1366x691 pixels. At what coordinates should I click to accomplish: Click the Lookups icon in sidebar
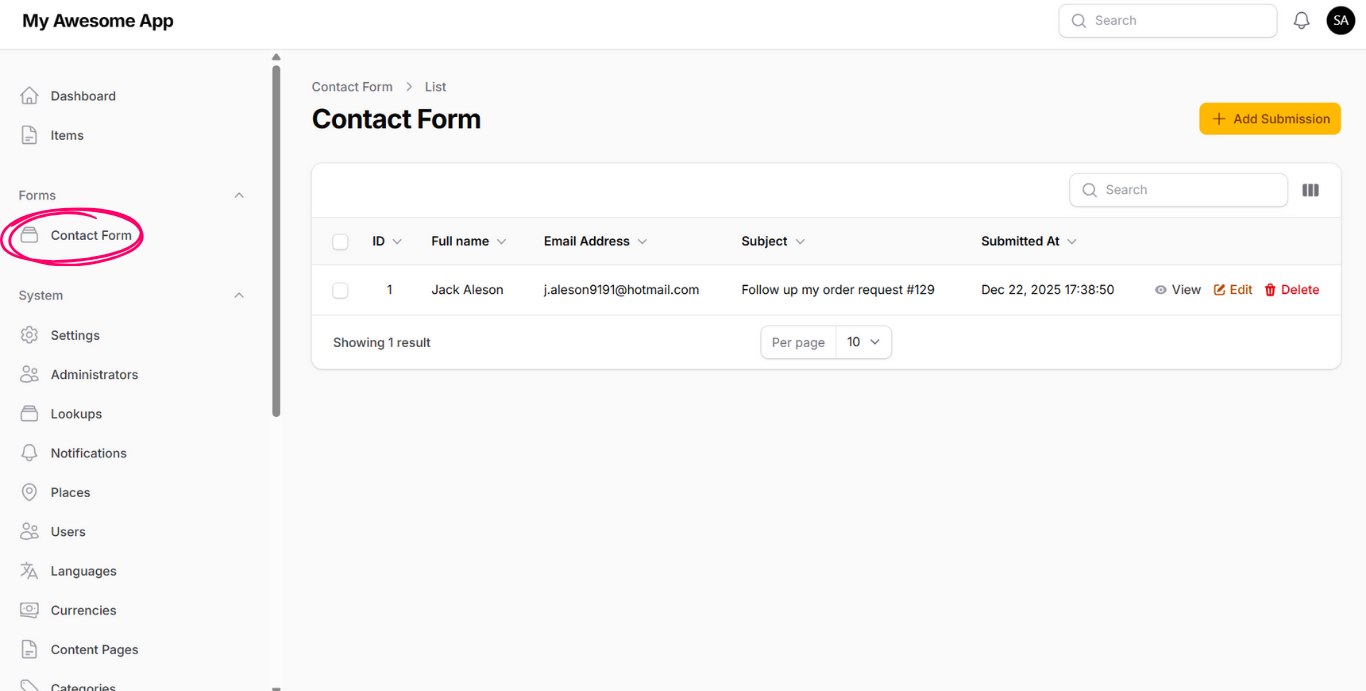(30, 414)
